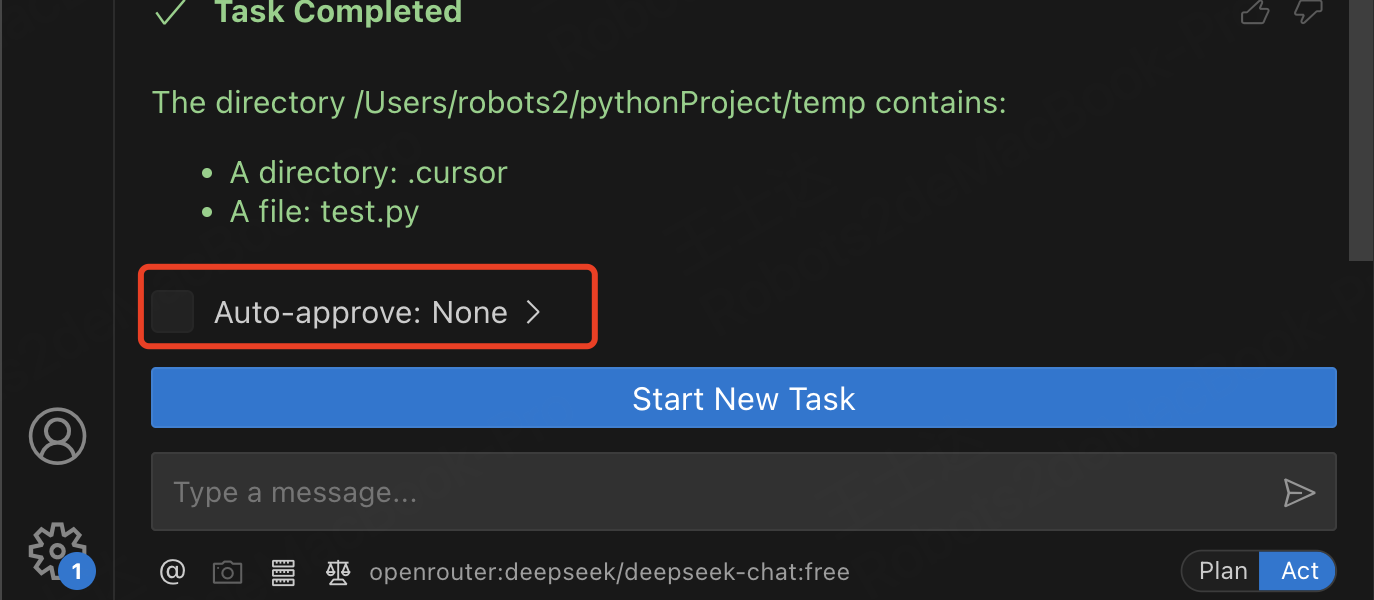The image size is (1374, 600).
Task: Open the MCP servers icon
Action: 284,572
